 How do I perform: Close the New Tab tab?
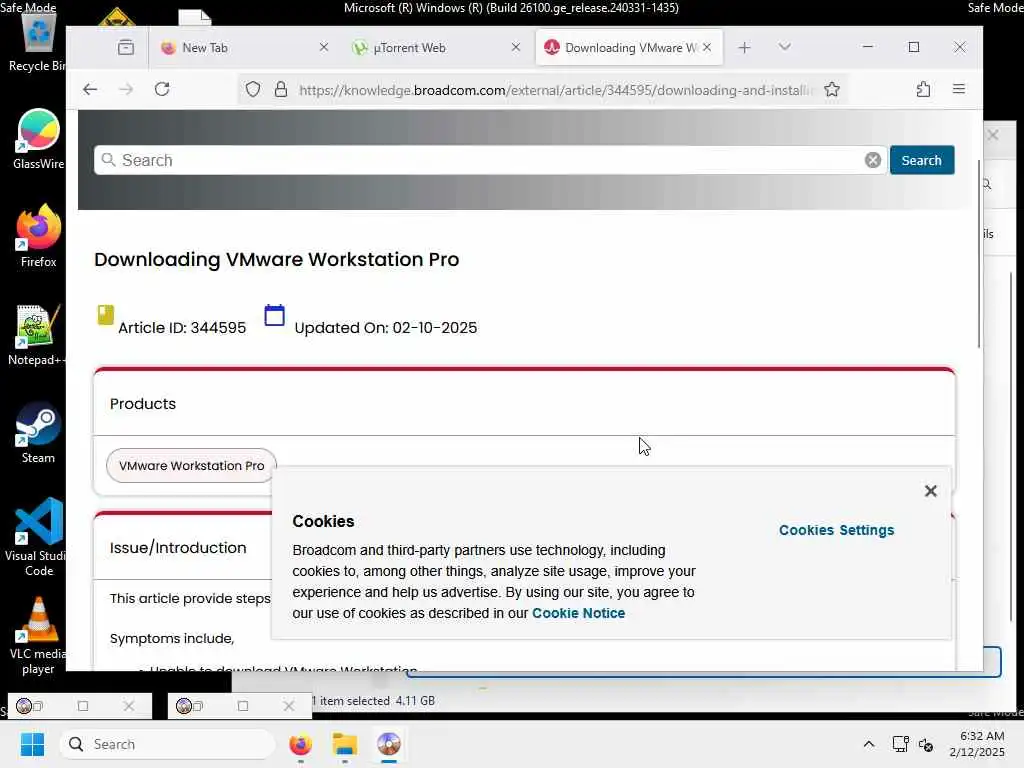(x=323, y=47)
